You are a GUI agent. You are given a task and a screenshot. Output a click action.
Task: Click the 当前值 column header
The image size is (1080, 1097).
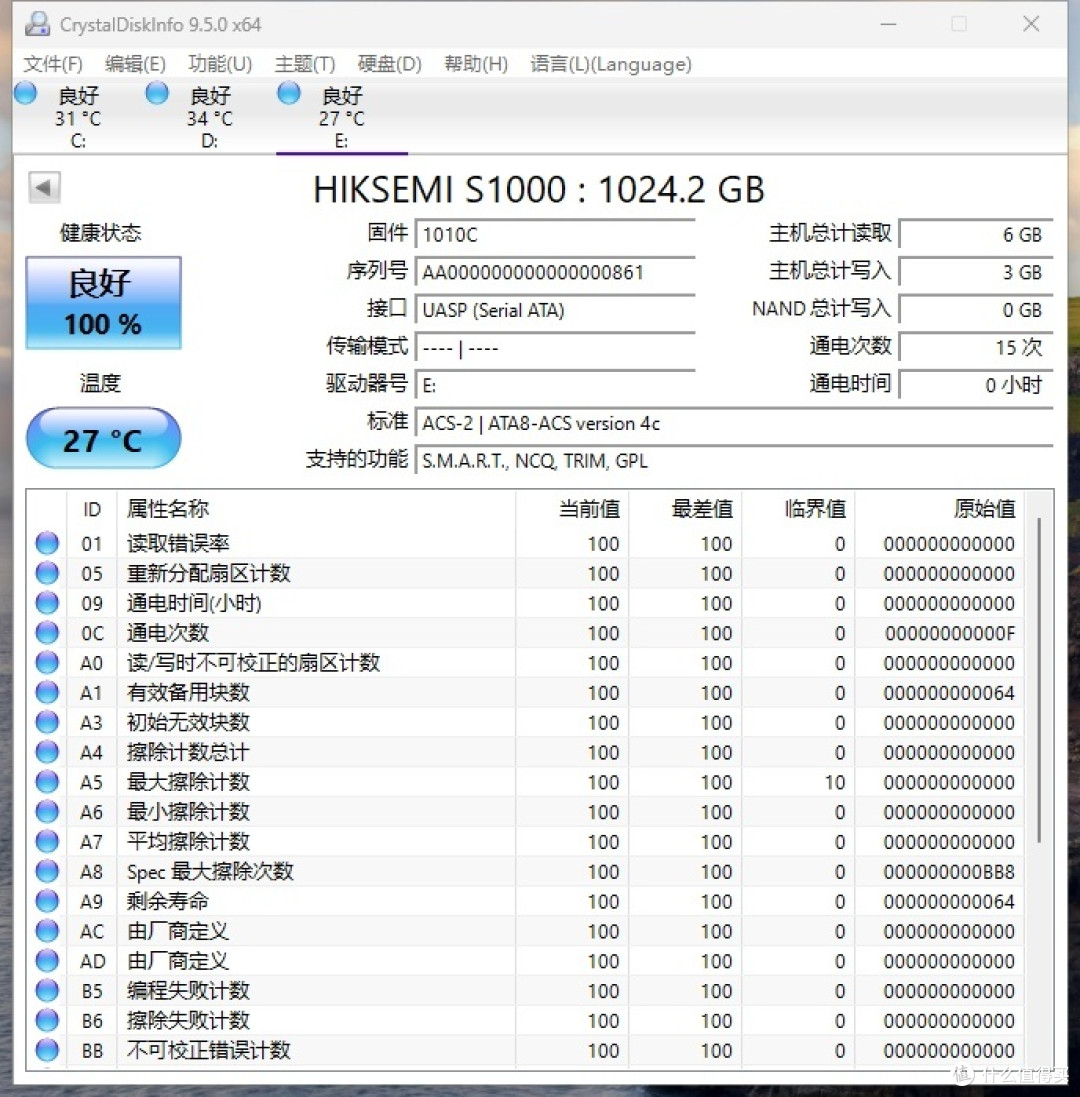572,509
